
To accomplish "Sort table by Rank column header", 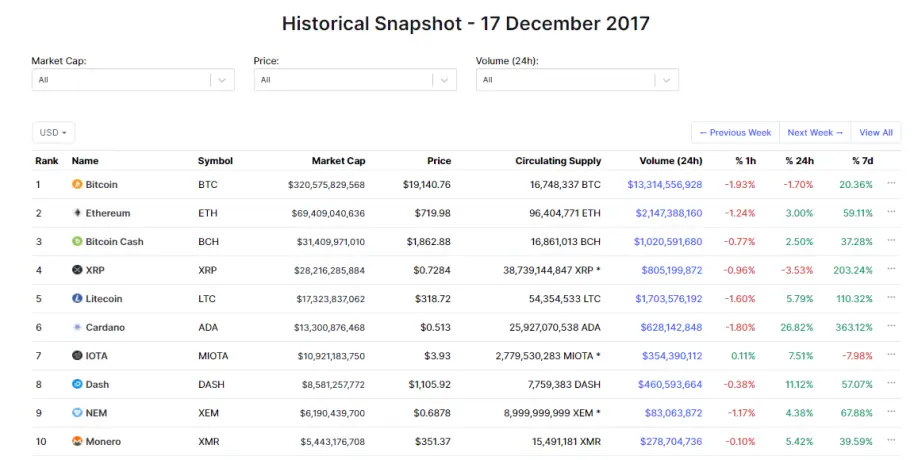I will [47, 161].
